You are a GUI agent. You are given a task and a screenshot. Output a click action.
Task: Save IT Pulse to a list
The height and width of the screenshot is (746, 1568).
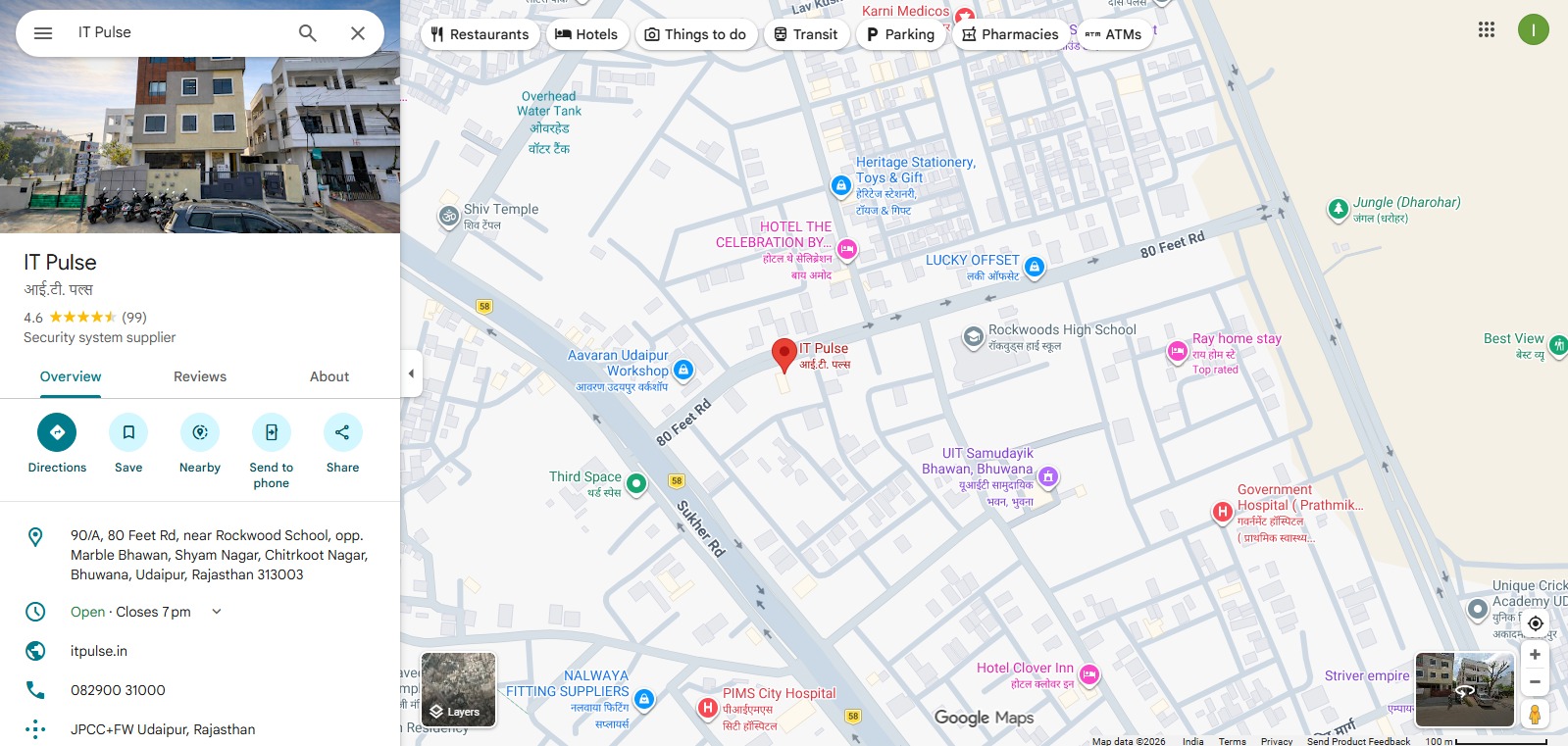(128, 432)
